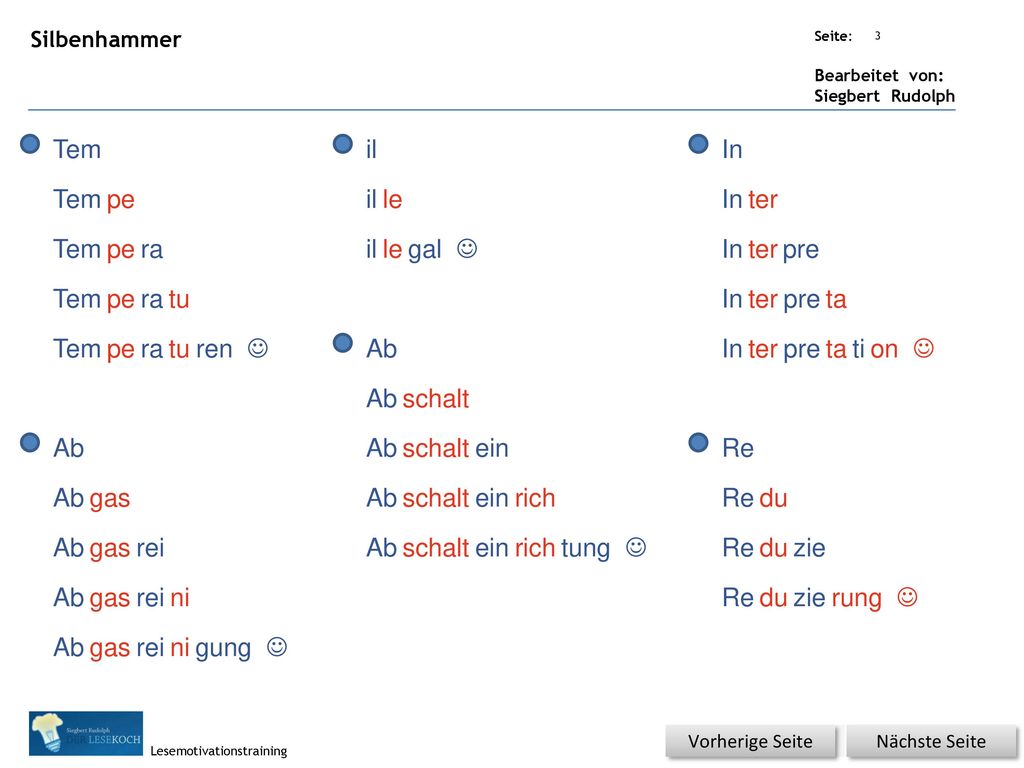The height and width of the screenshot is (768, 1024).
Task: Click the blue bullet beside "il"
Action: click(343, 144)
